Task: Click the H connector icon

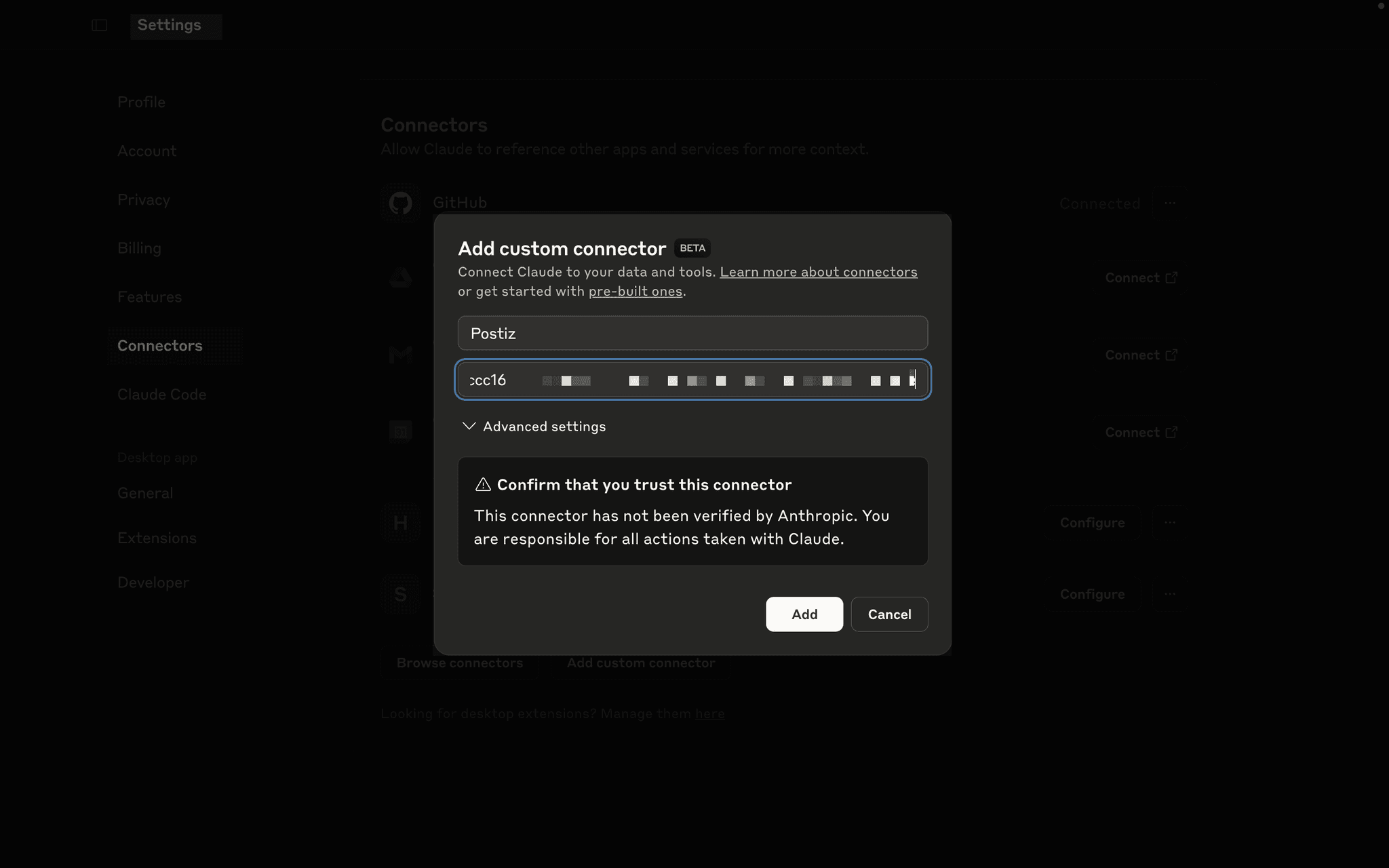Action: (x=401, y=522)
